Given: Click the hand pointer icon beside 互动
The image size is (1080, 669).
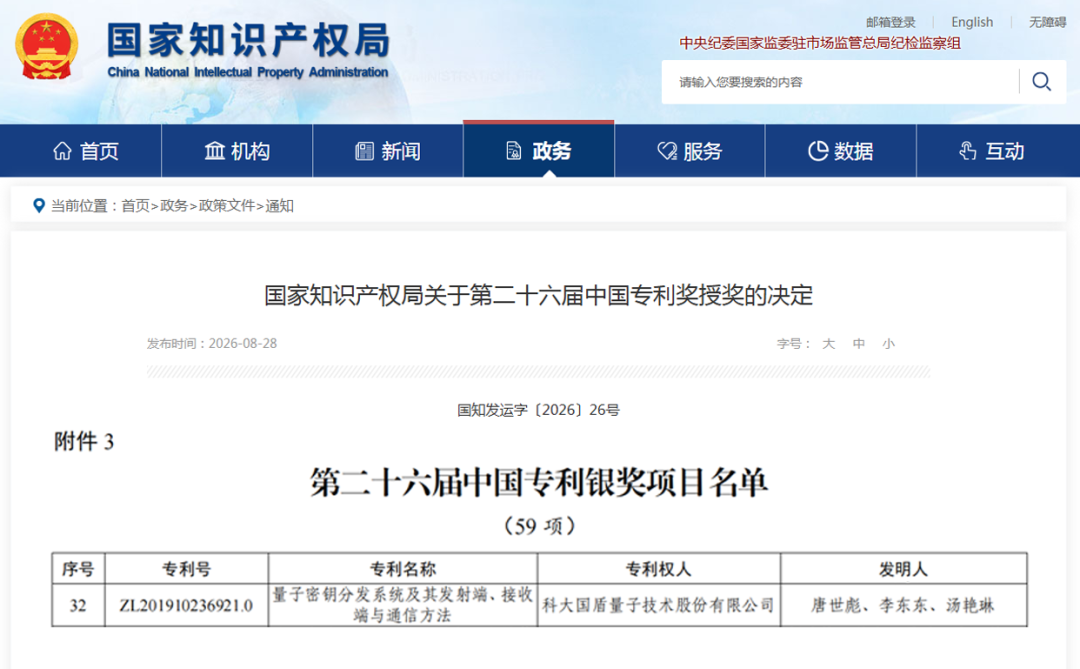Looking at the screenshot, I should [968, 151].
